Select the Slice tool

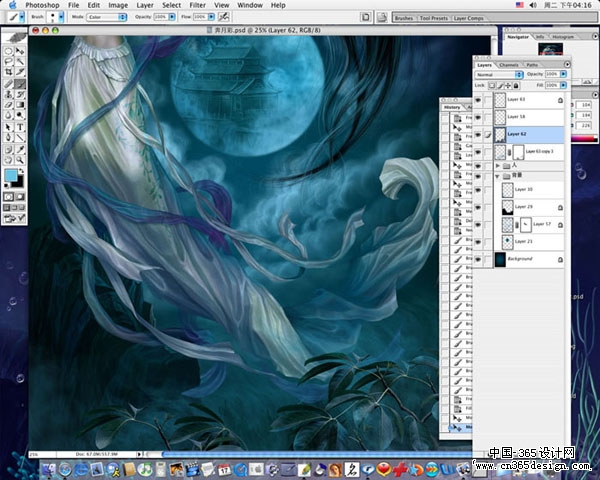(x=20, y=72)
